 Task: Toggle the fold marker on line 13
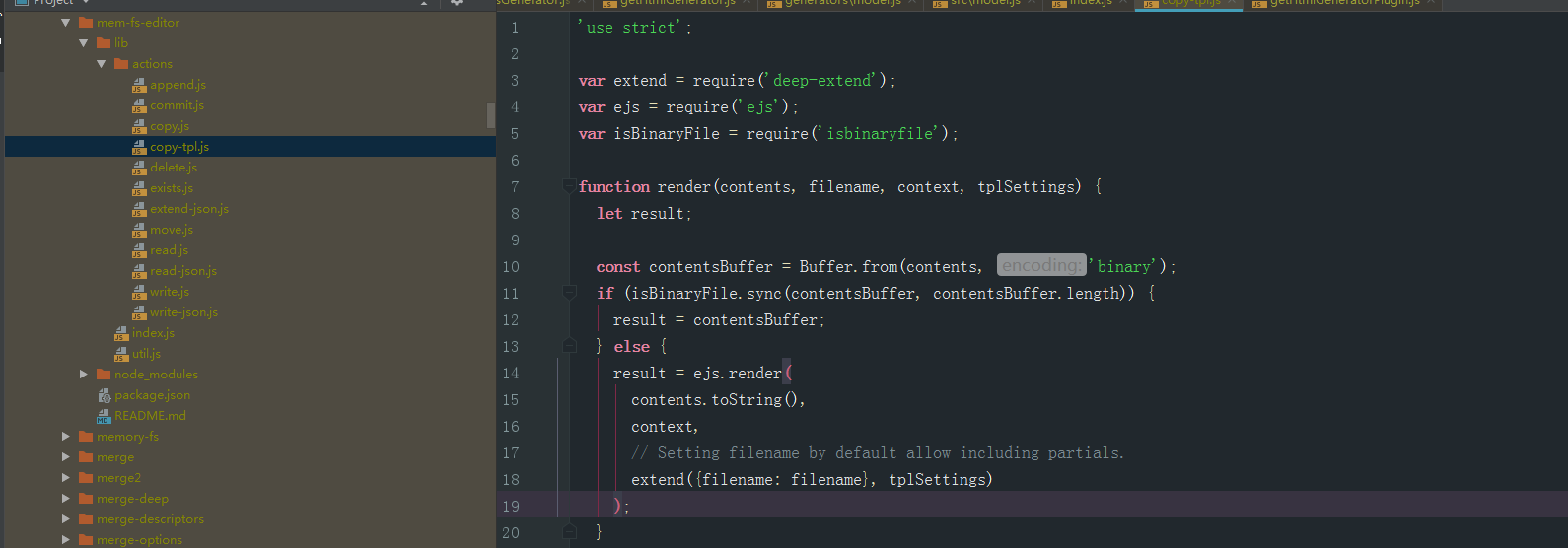pyautogui.click(x=569, y=345)
